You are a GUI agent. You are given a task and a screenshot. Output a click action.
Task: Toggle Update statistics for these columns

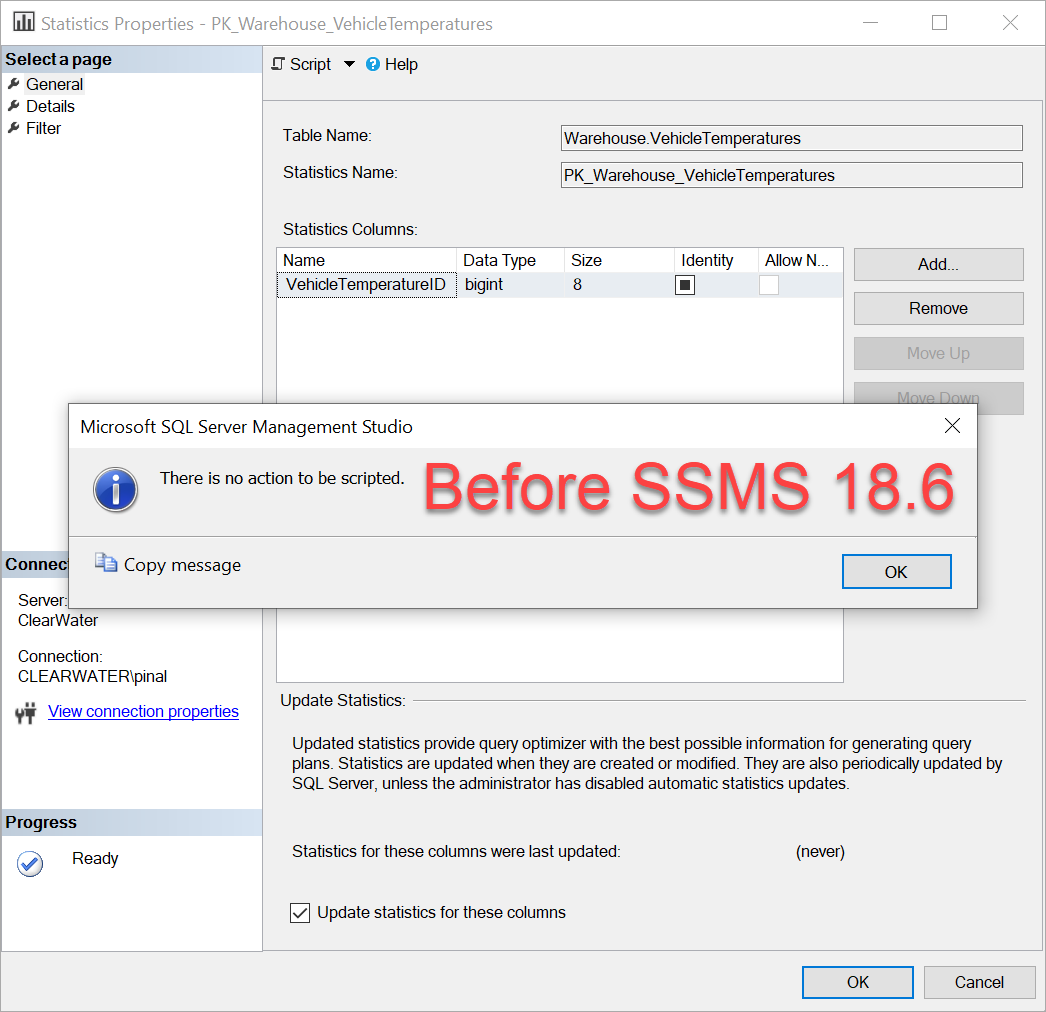(x=300, y=912)
